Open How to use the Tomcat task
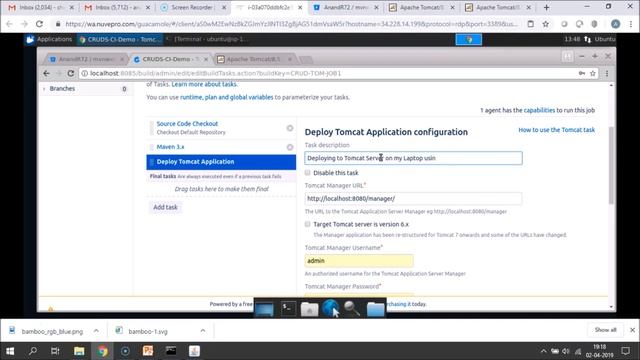The height and width of the screenshot is (360, 640). (x=556, y=130)
